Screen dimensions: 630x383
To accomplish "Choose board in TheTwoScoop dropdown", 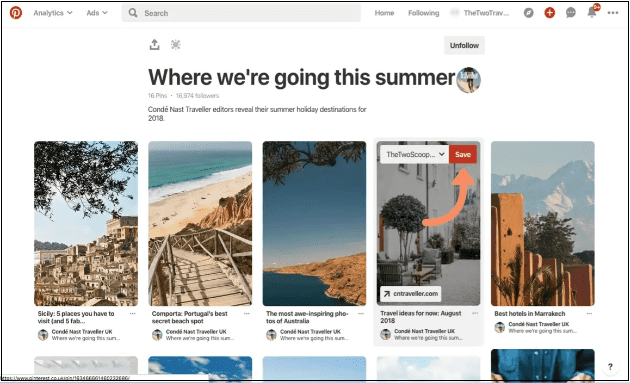I will point(414,154).
